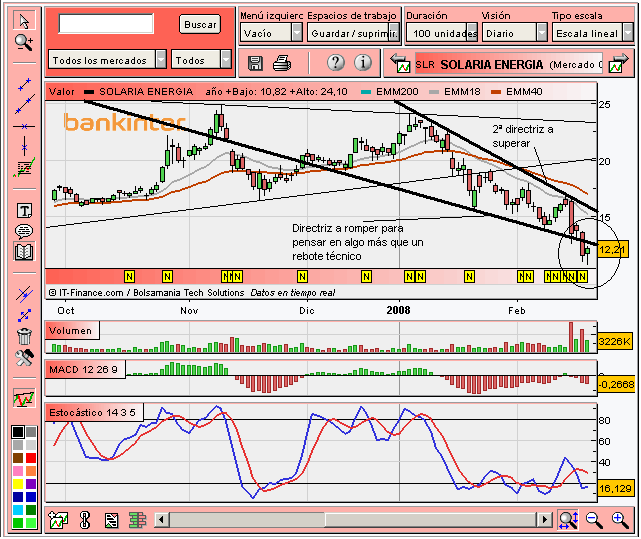Click the 12,21 price label
Viewport: 641px width, 539px height.
(612, 249)
